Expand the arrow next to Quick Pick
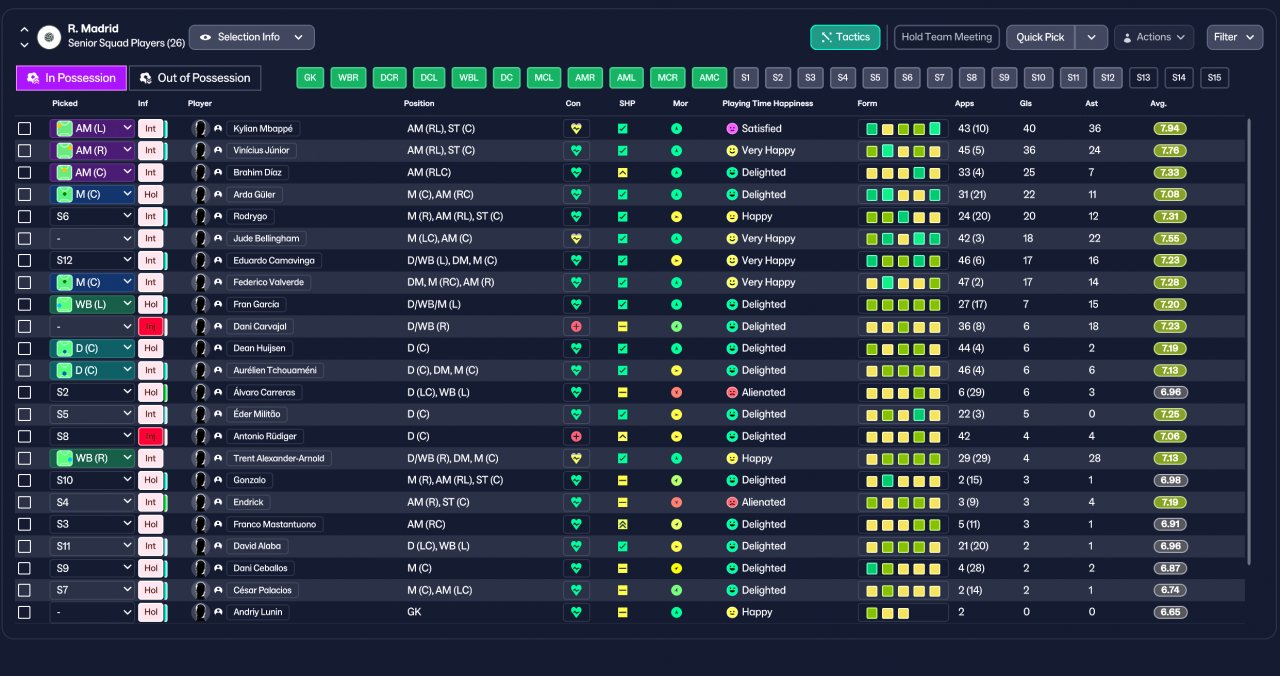1280x676 pixels. 1091,37
